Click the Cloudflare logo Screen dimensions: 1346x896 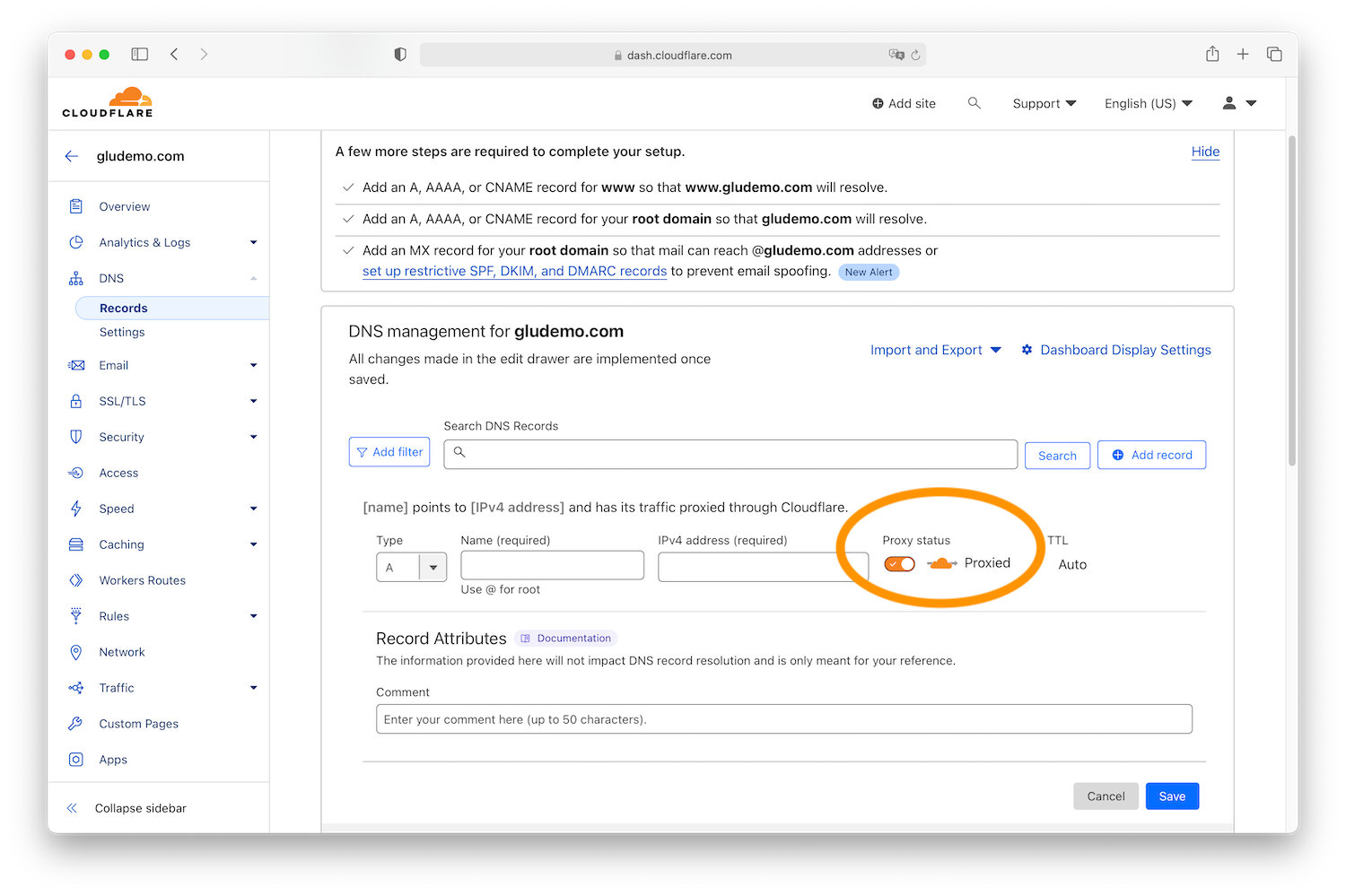[108, 102]
